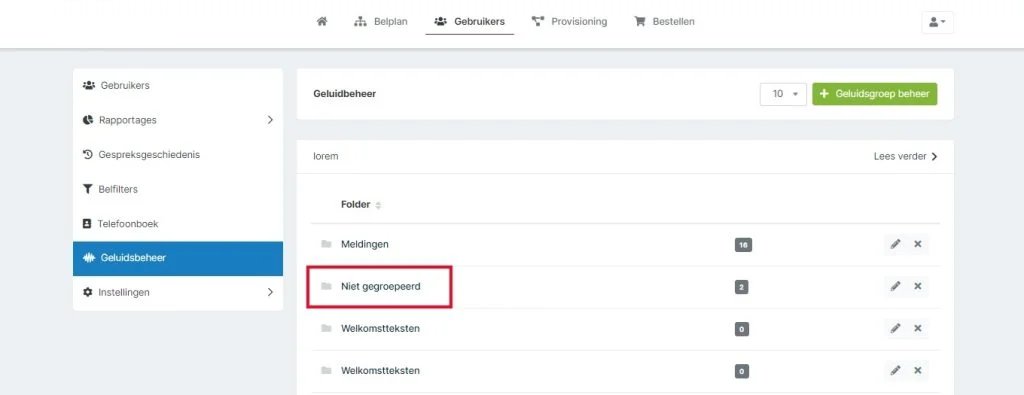This screenshot has height=395, width=1024.
Task: Open the Bestellen shopping cart tab
Action: (664, 22)
